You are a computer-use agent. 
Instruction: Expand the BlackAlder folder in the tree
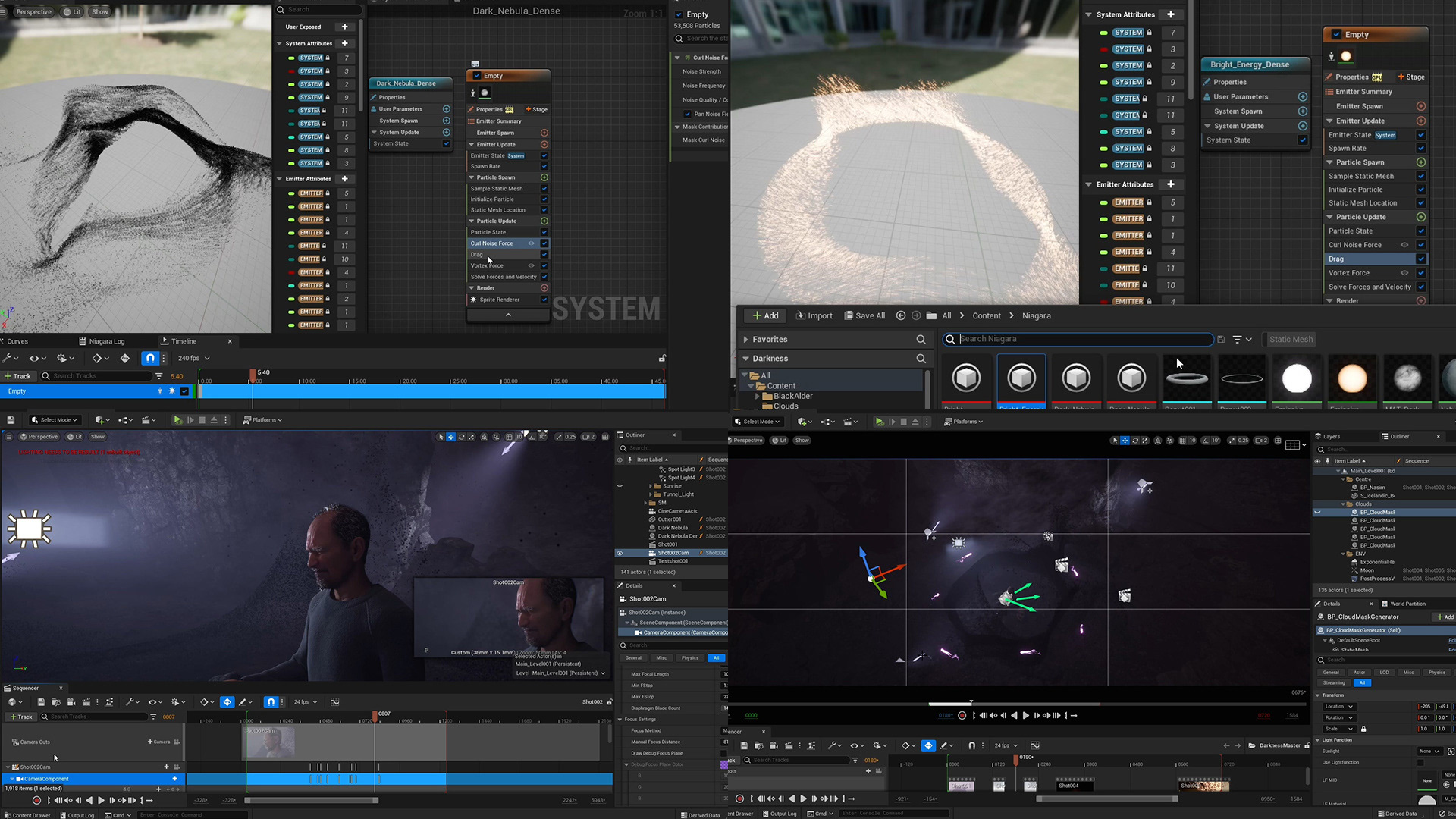[x=757, y=396]
